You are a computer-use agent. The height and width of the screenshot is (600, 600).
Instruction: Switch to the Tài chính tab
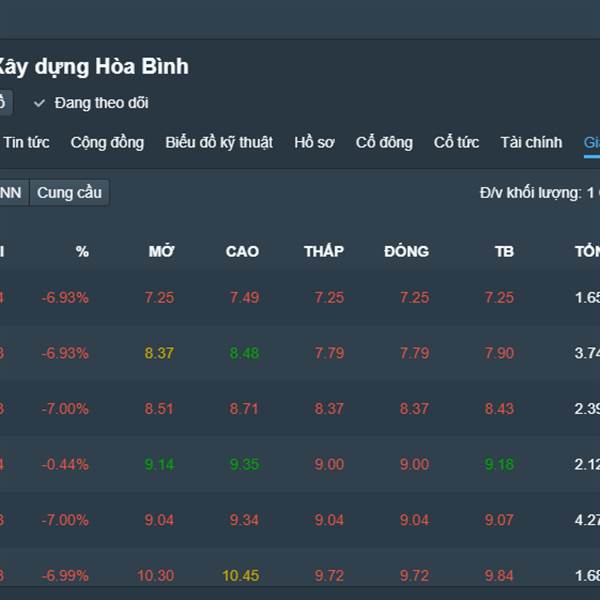click(x=531, y=142)
